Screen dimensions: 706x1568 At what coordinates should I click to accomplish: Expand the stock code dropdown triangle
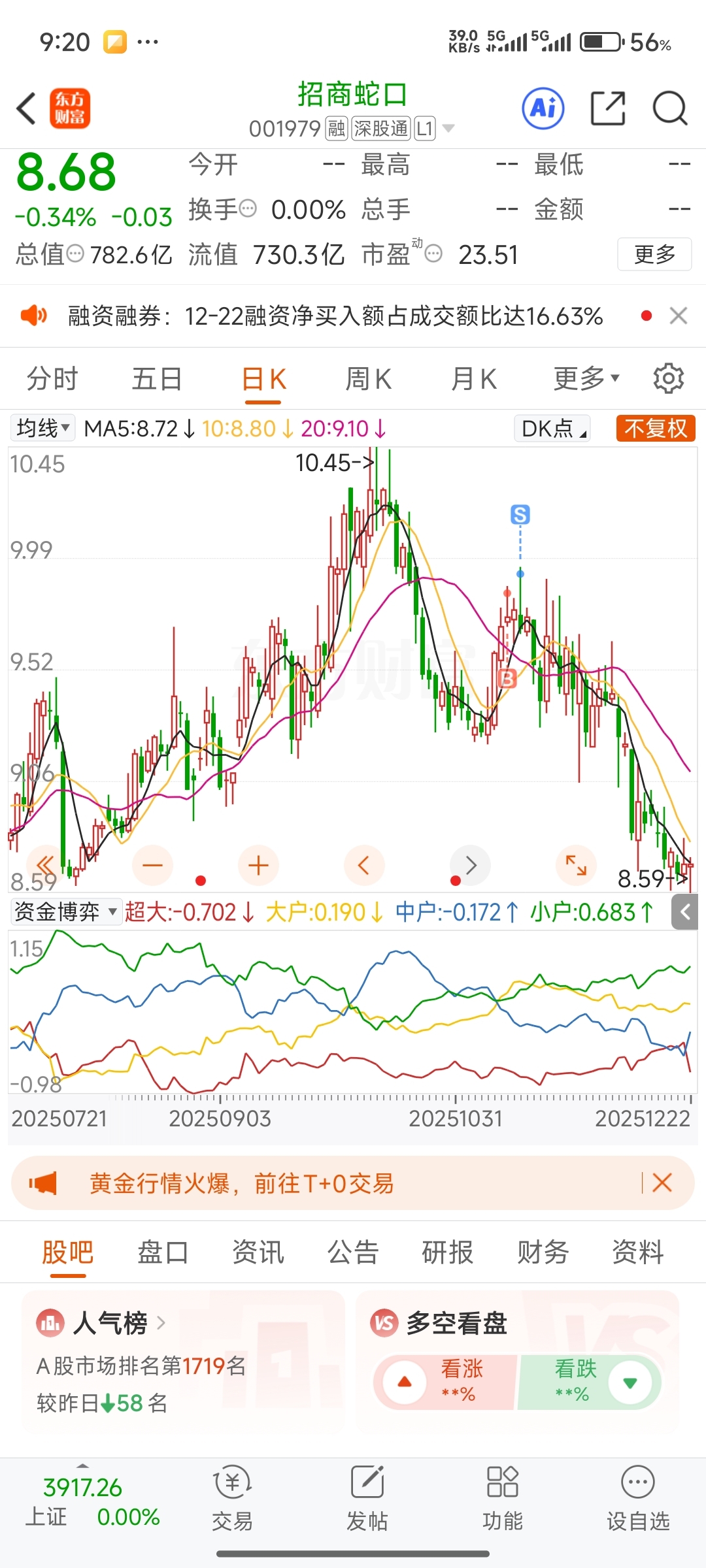(x=448, y=128)
